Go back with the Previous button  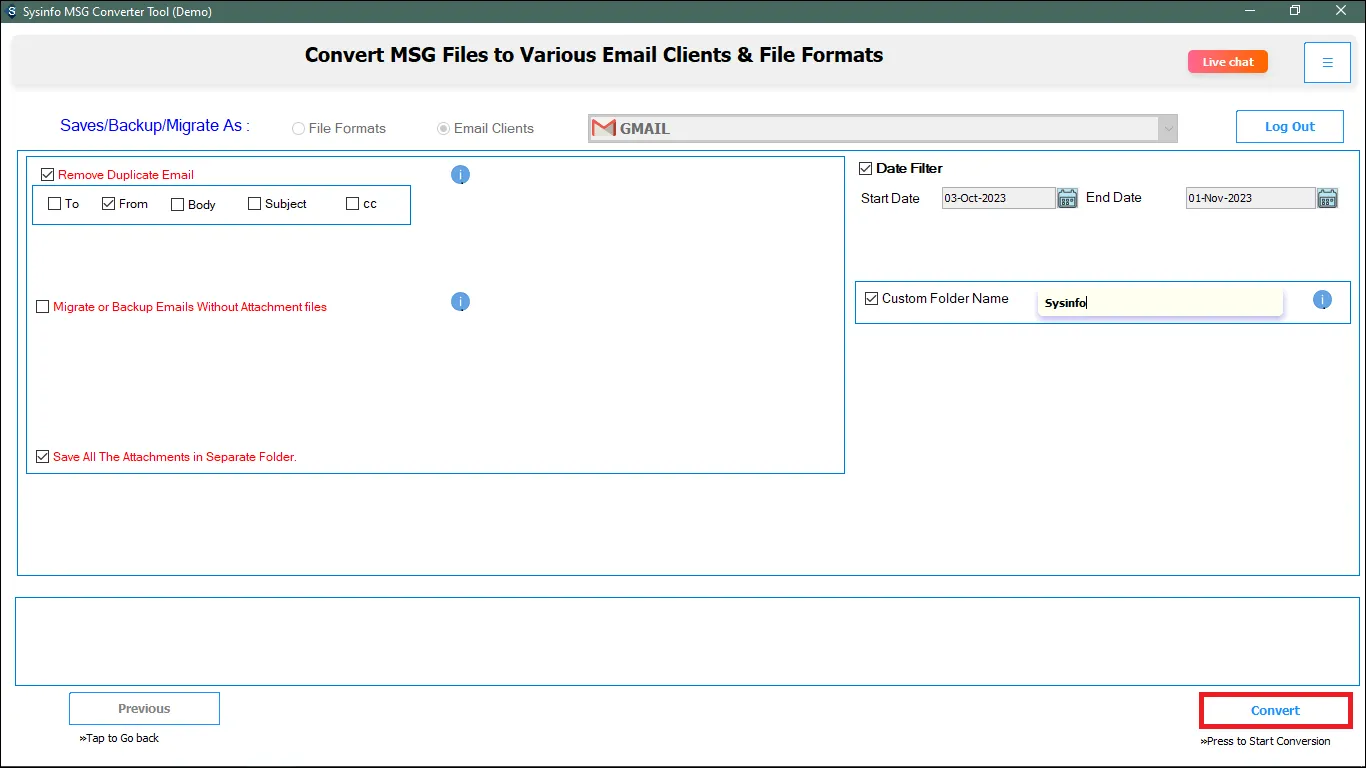(144, 708)
